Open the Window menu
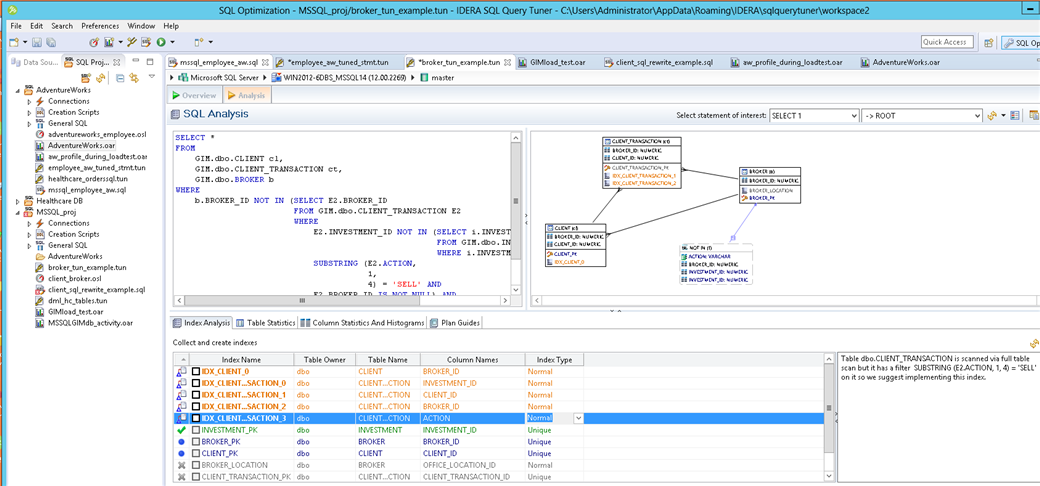This screenshot has height=486, width=1040. pyautogui.click(x=141, y=26)
